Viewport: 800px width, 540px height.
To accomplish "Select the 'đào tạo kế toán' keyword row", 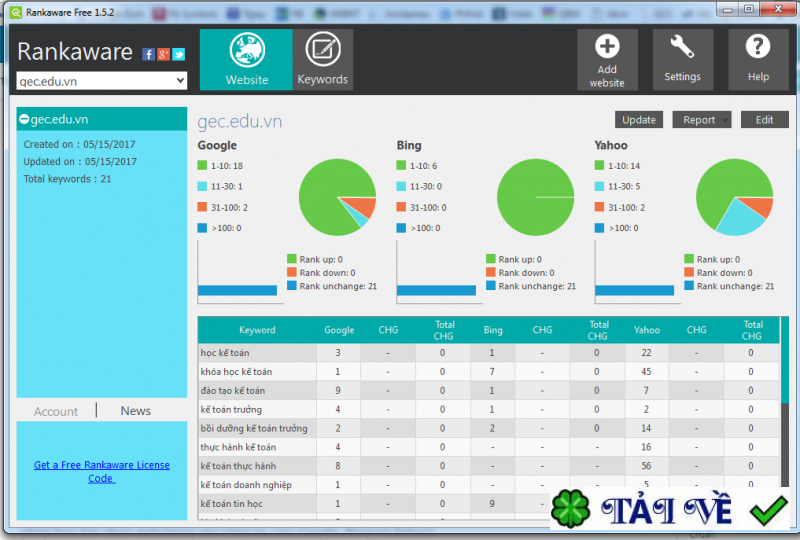I will [489, 390].
